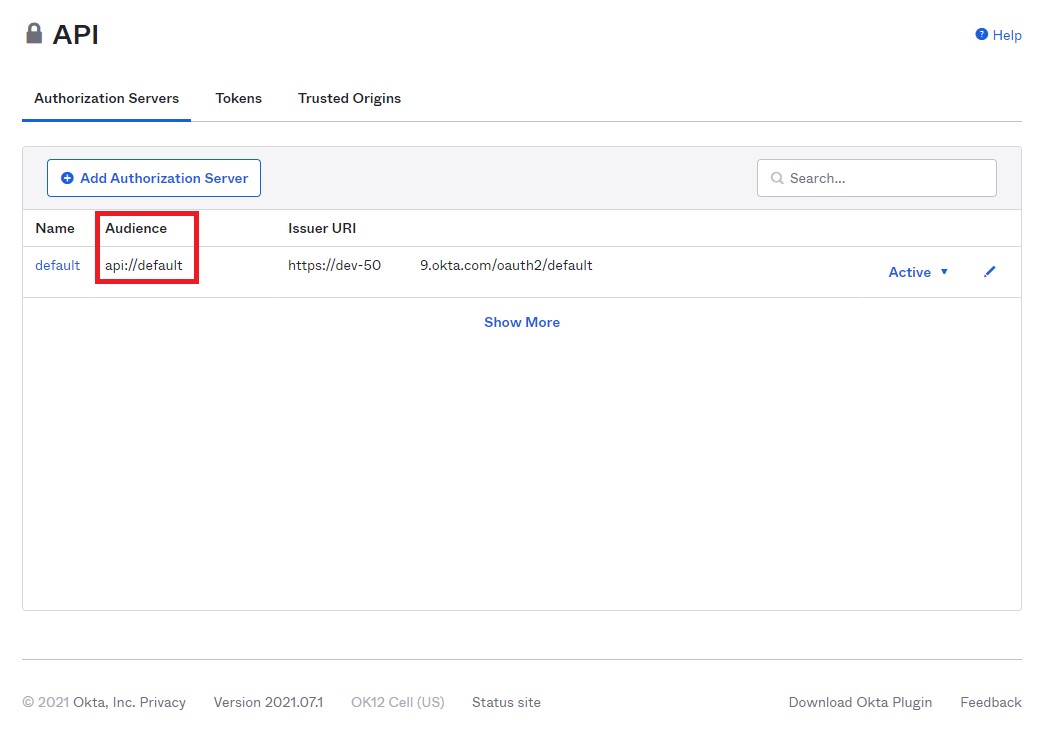Image resolution: width=1044 pixels, height=733 pixels.
Task: Open the Privacy link in footer
Action: (162, 702)
